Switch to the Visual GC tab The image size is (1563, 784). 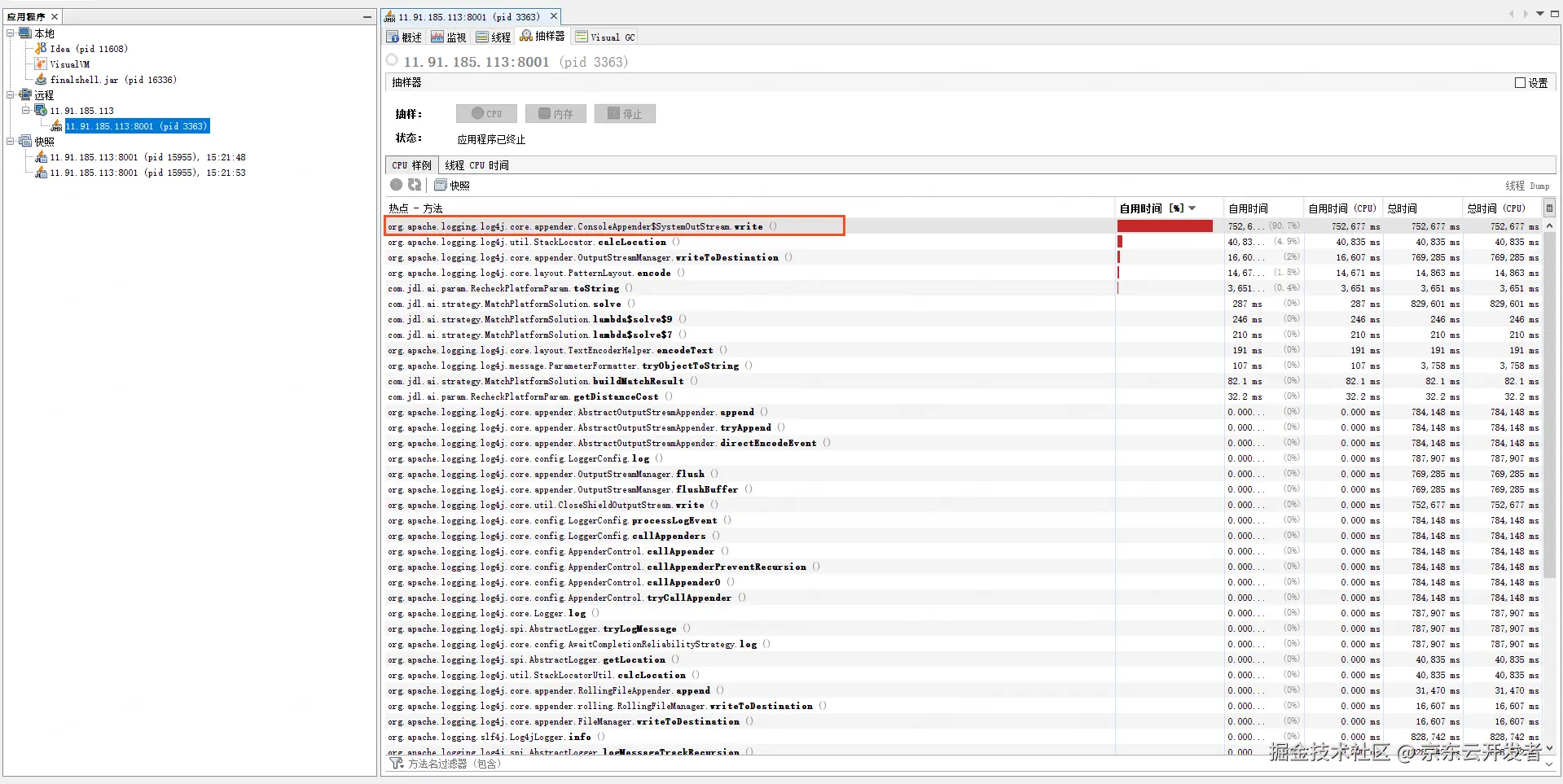[605, 37]
